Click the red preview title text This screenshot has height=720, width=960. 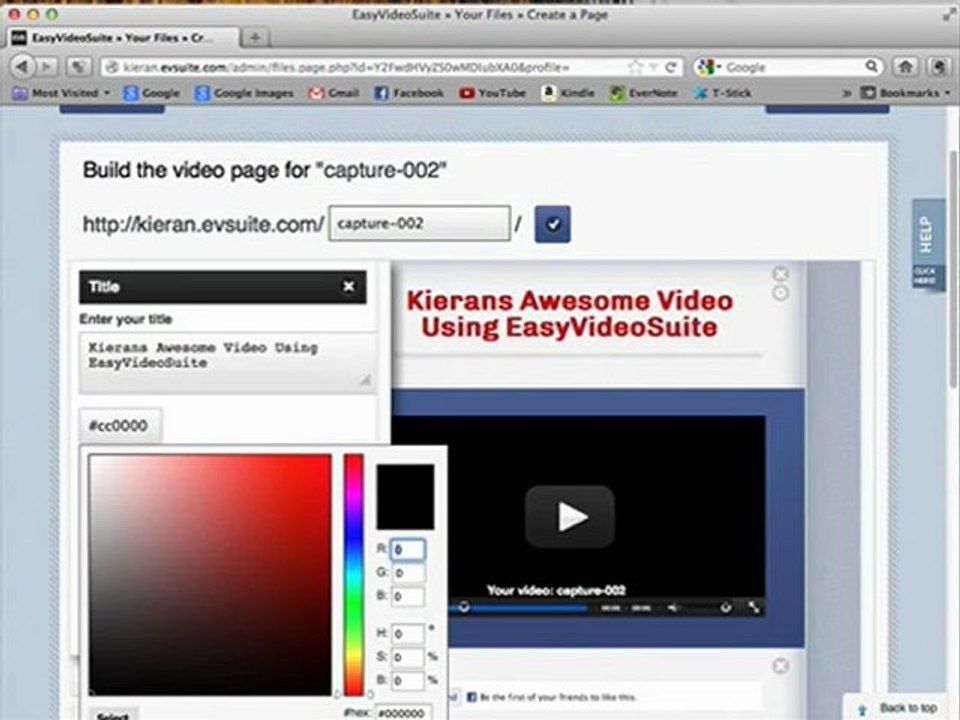pyautogui.click(x=569, y=313)
